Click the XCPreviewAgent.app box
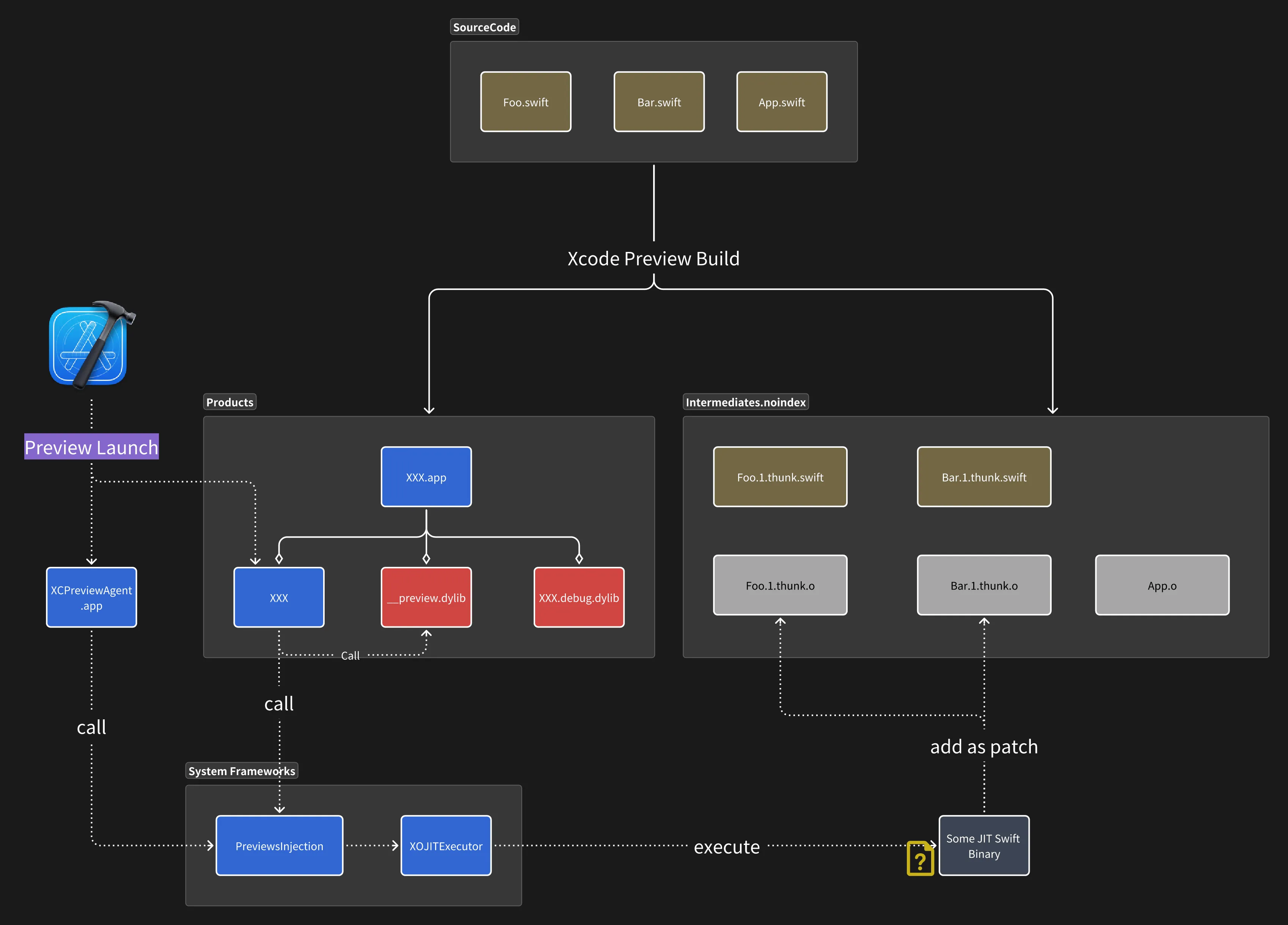The width and height of the screenshot is (1288, 925). tap(91, 598)
